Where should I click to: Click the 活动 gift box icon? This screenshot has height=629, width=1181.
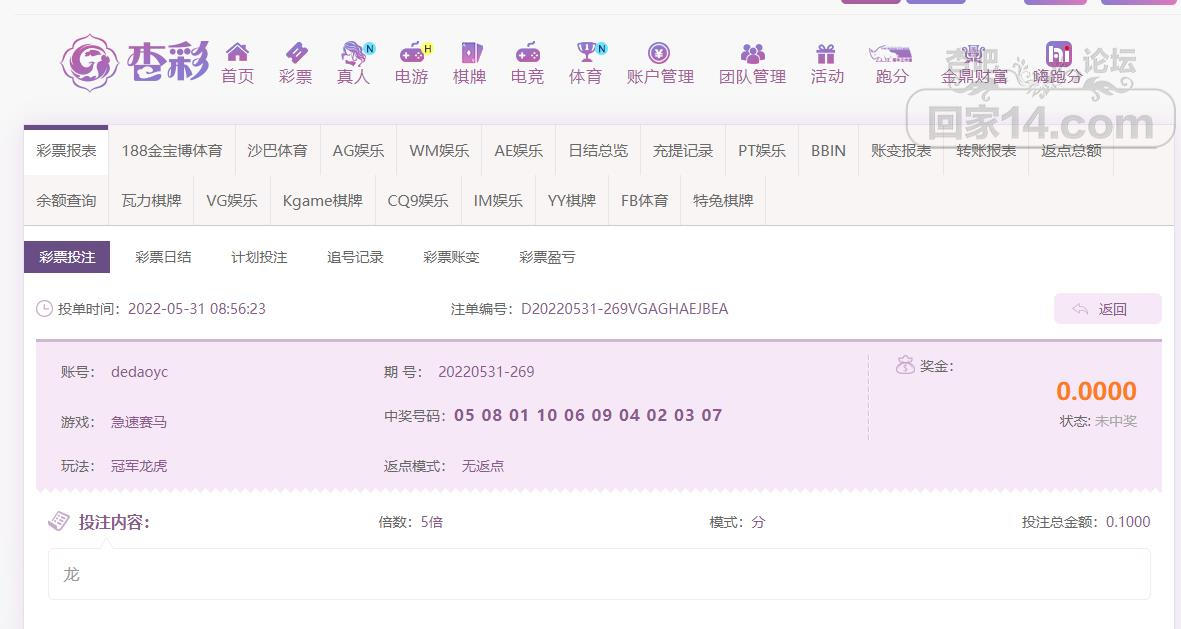[x=826, y=53]
